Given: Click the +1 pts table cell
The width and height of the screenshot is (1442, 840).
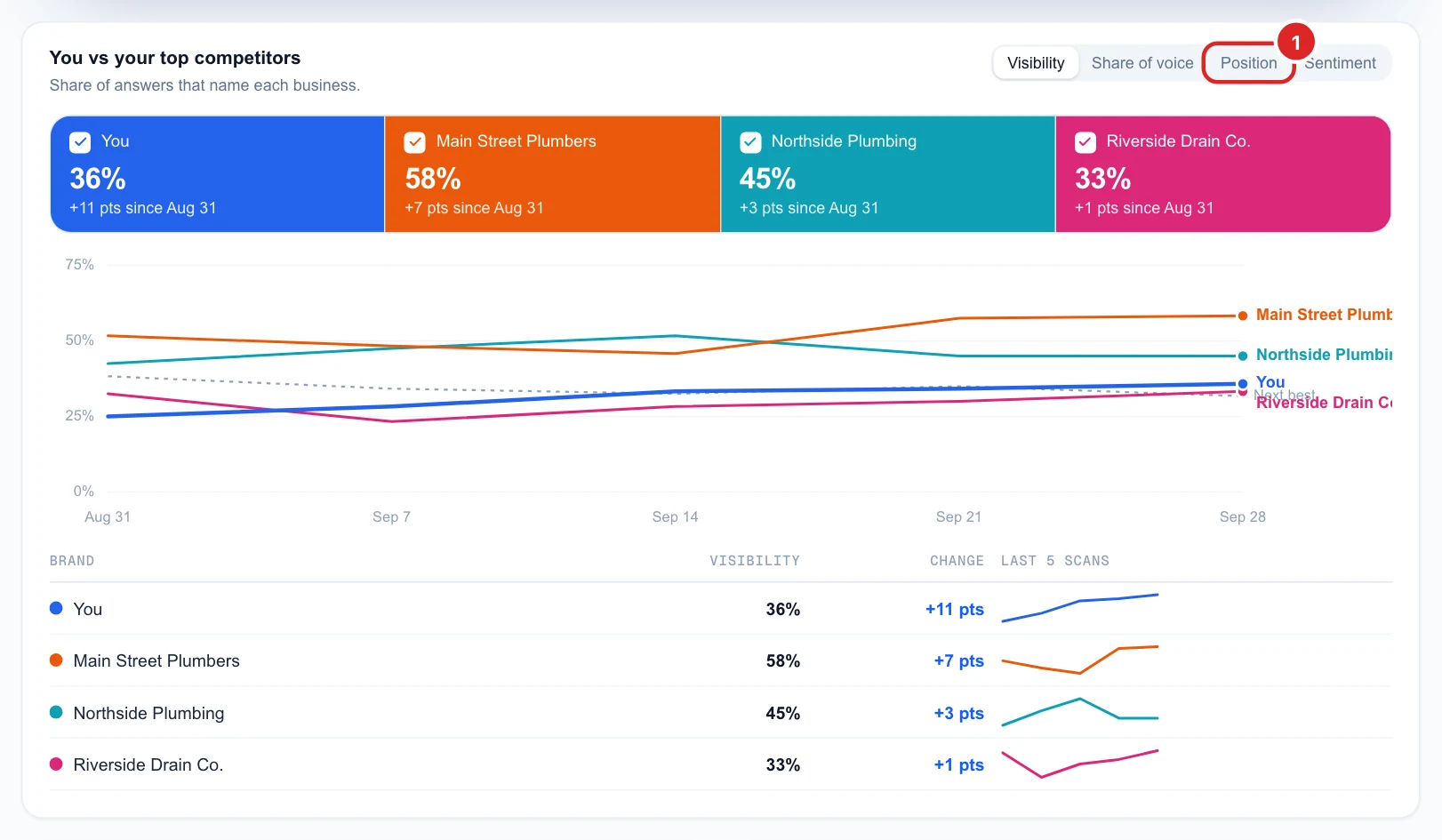Looking at the screenshot, I should point(958,764).
